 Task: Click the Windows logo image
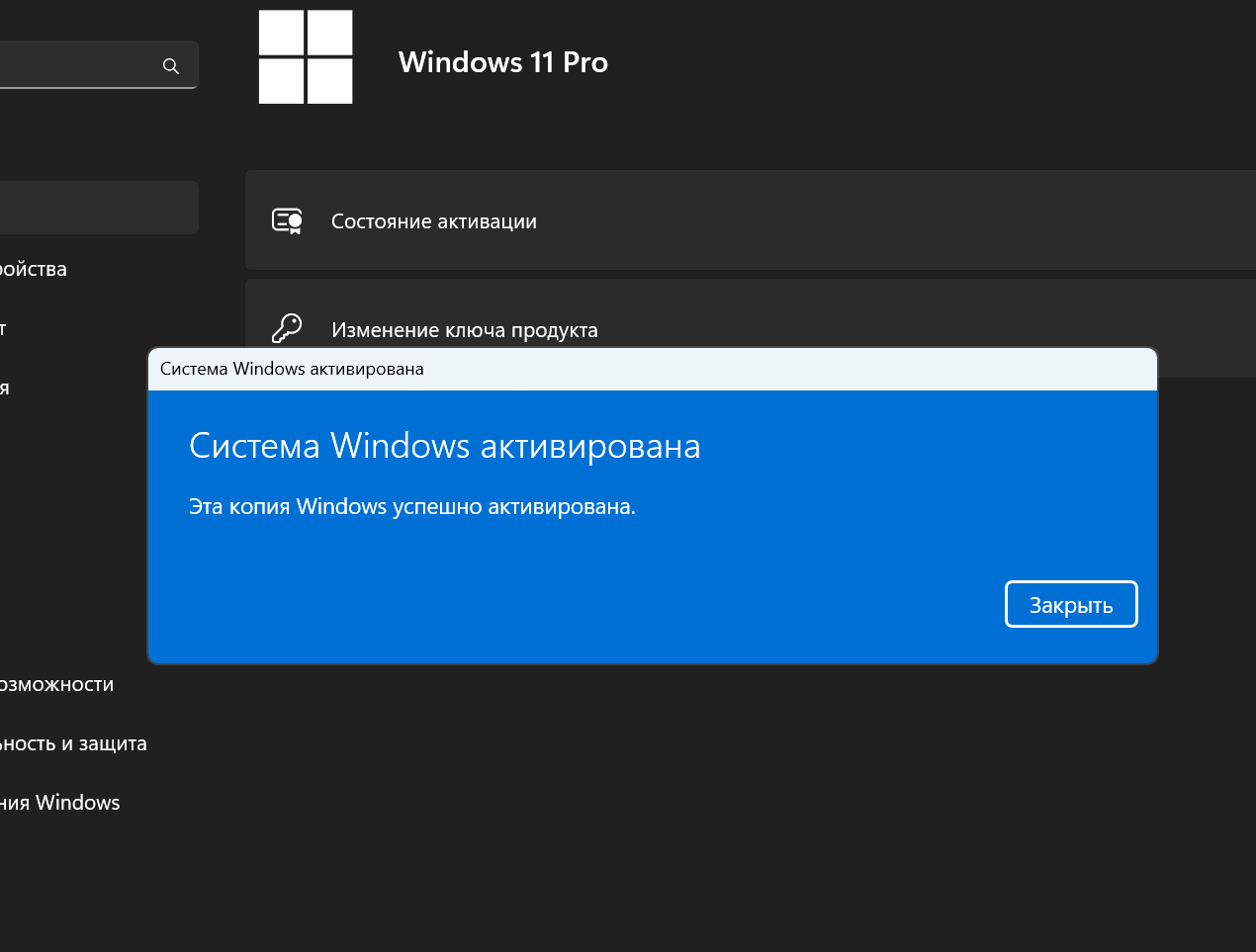(x=306, y=57)
